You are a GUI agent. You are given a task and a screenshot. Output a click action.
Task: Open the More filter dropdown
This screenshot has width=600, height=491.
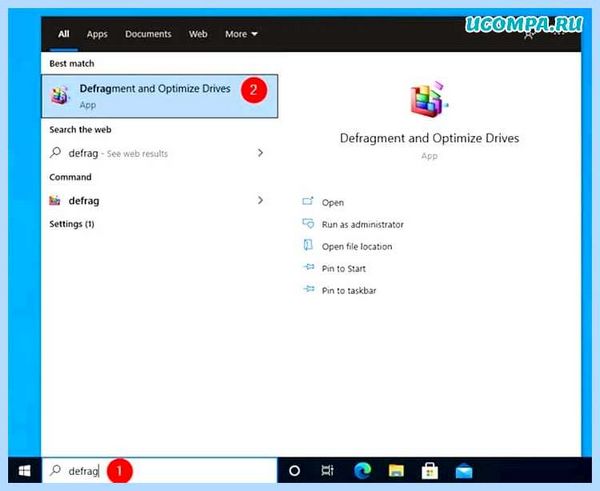(x=241, y=34)
